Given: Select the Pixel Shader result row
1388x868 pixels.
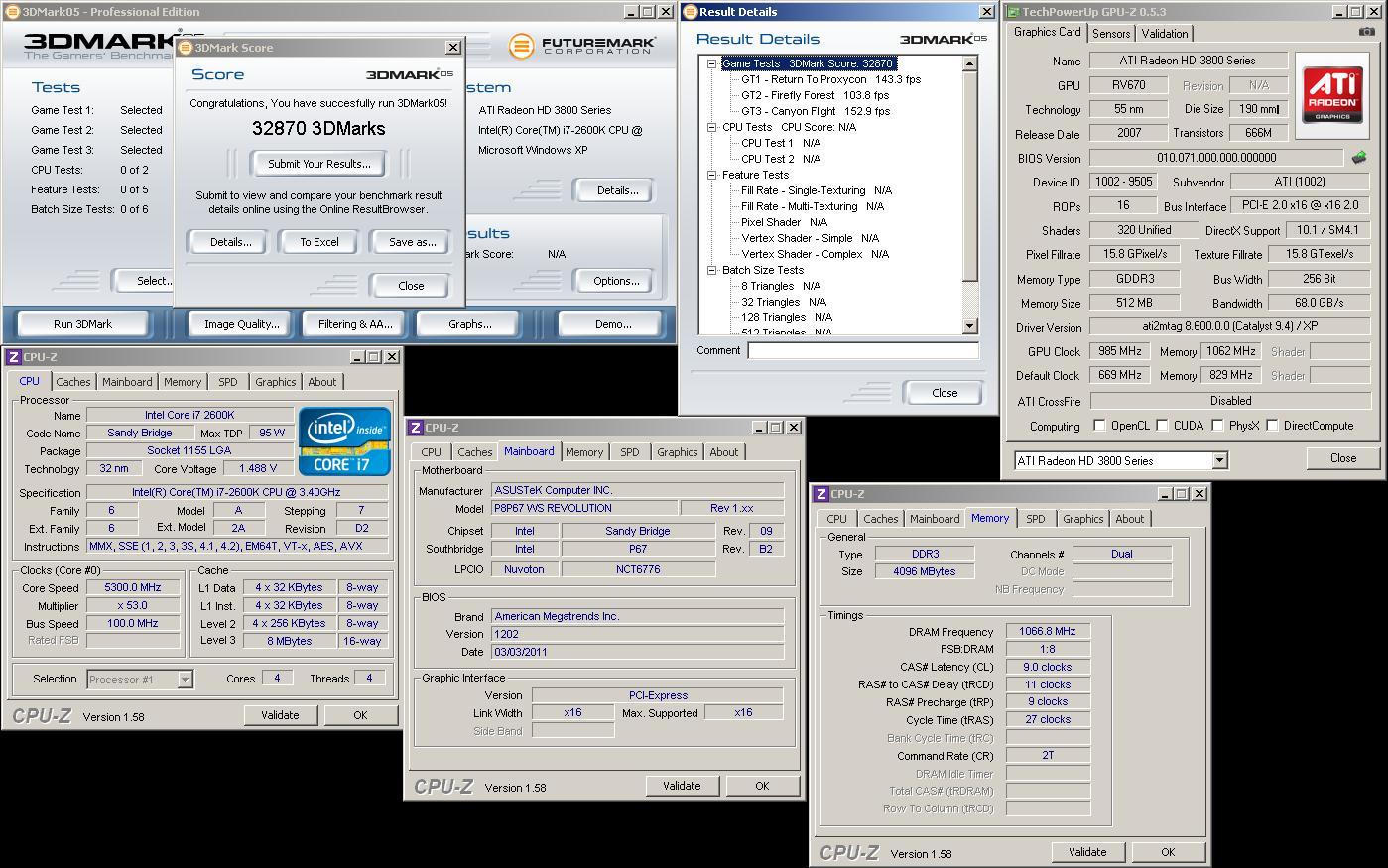Looking at the screenshot, I should [x=784, y=222].
